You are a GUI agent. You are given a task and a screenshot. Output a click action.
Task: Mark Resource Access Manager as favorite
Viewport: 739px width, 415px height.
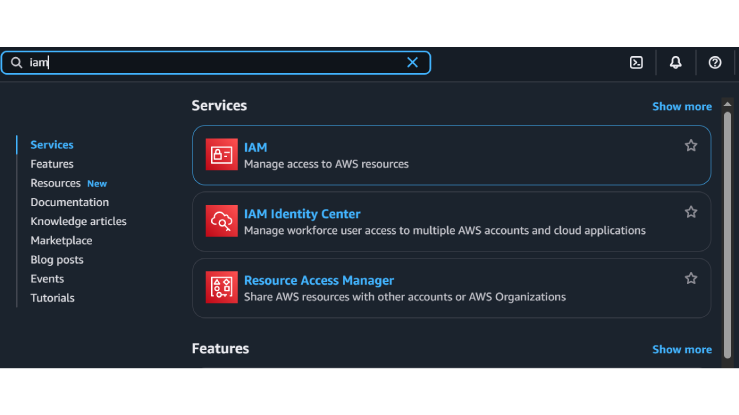pyautogui.click(x=691, y=279)
